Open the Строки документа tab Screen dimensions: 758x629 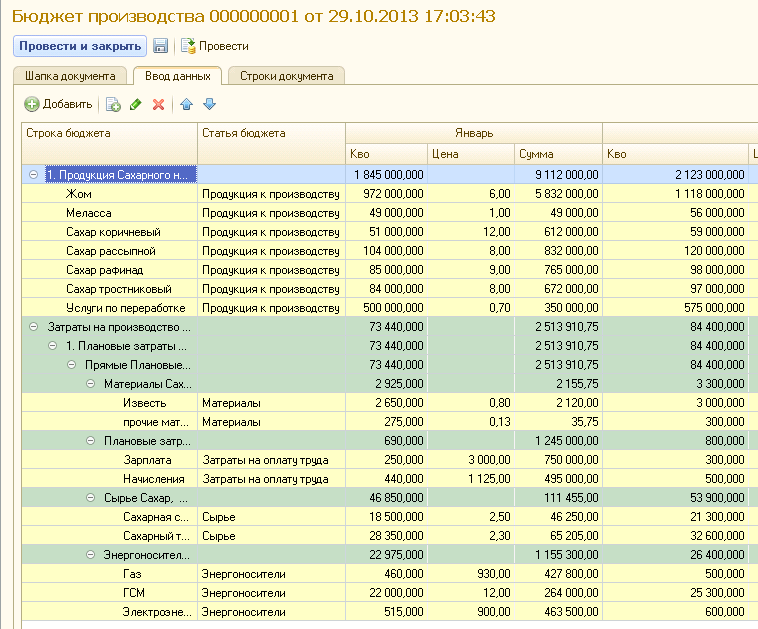coord(286,76)
